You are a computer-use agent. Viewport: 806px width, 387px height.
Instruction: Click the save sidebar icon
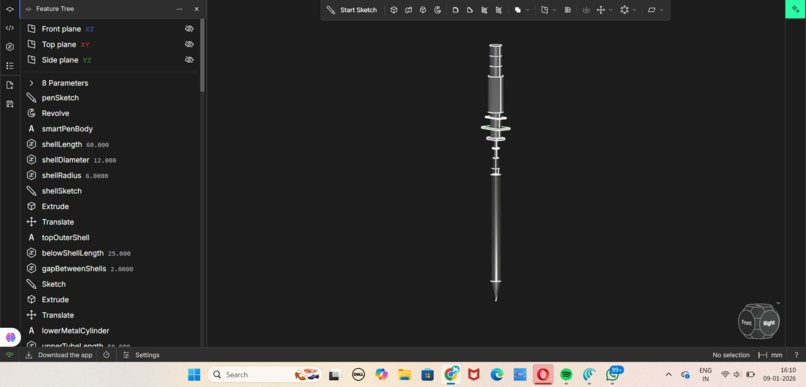click(x=9, y=104)
